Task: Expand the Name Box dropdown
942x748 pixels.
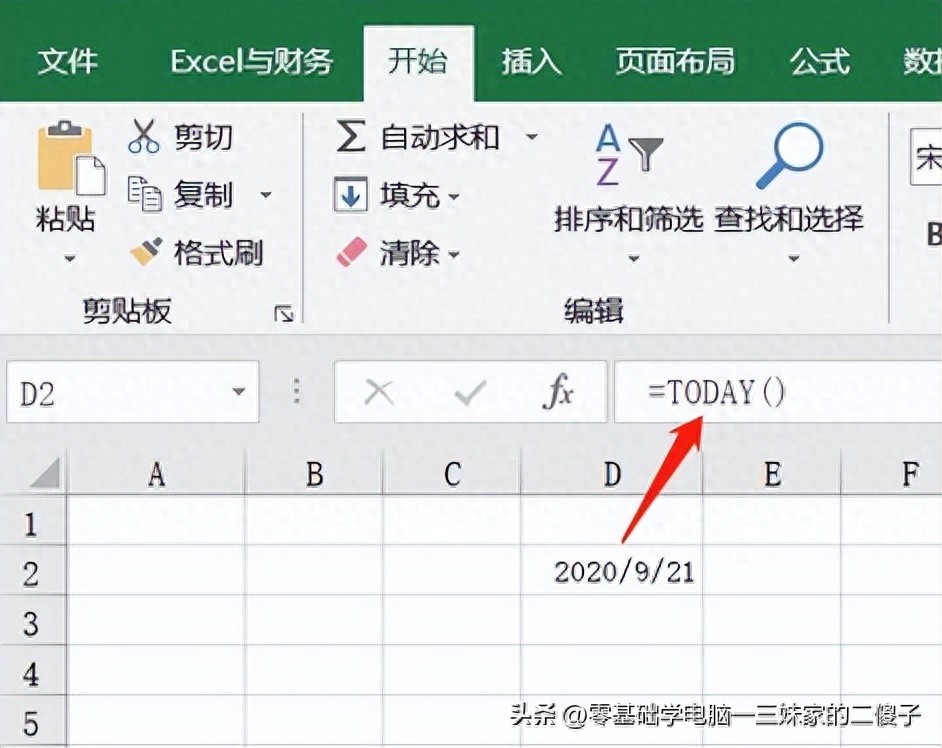Action: (238, 392)
